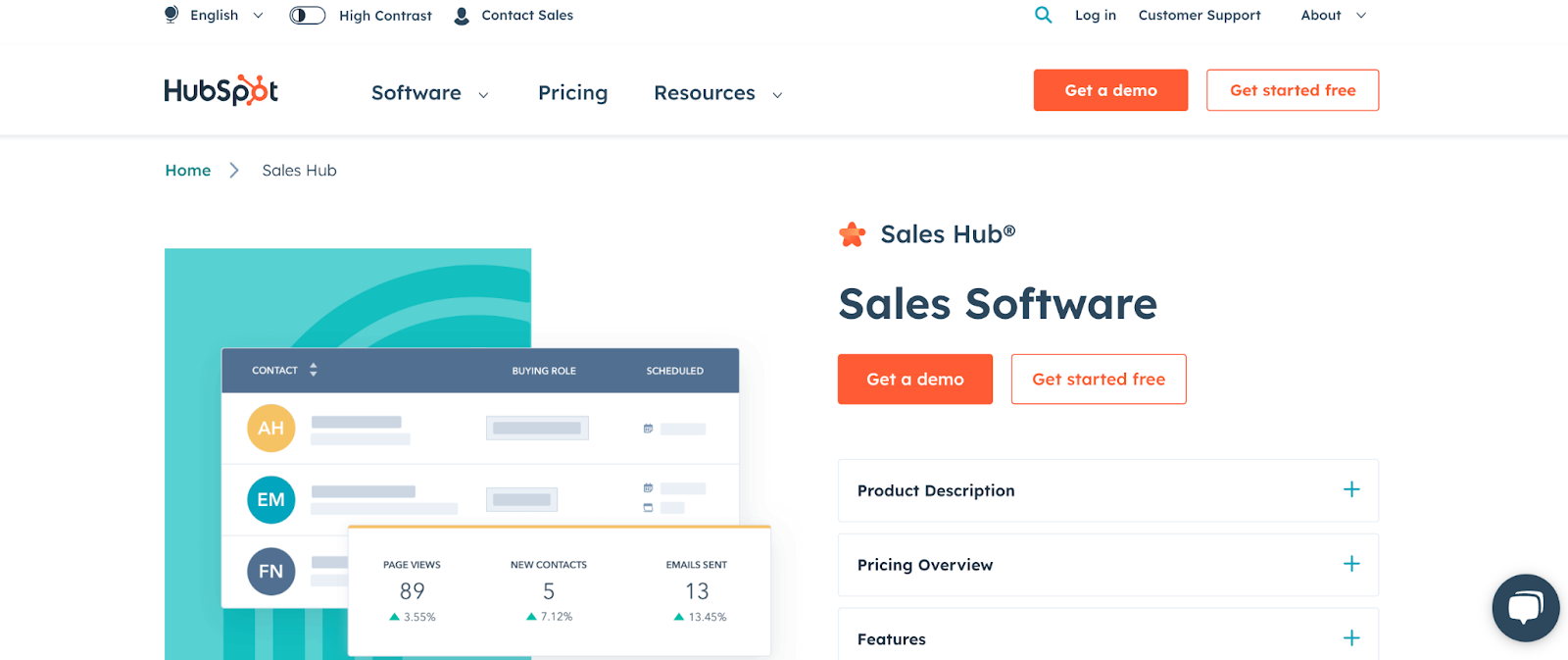Click the HubSpot logo
This screenshot has width=1568, height=660.
click(221, 90)
